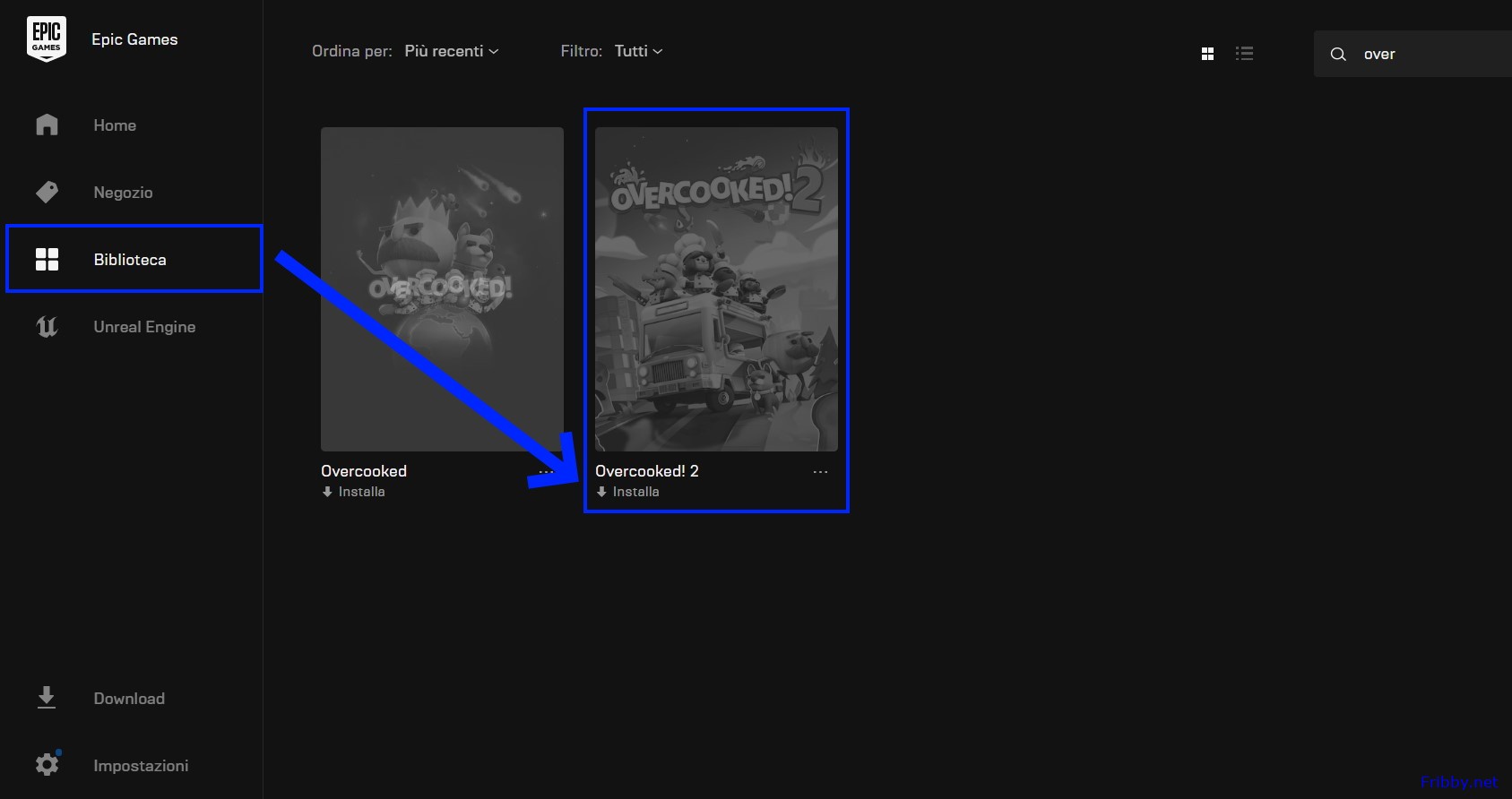The image size is (1512, 799).
Task: Open the Impostazioni gear icon
Action: 47,764
